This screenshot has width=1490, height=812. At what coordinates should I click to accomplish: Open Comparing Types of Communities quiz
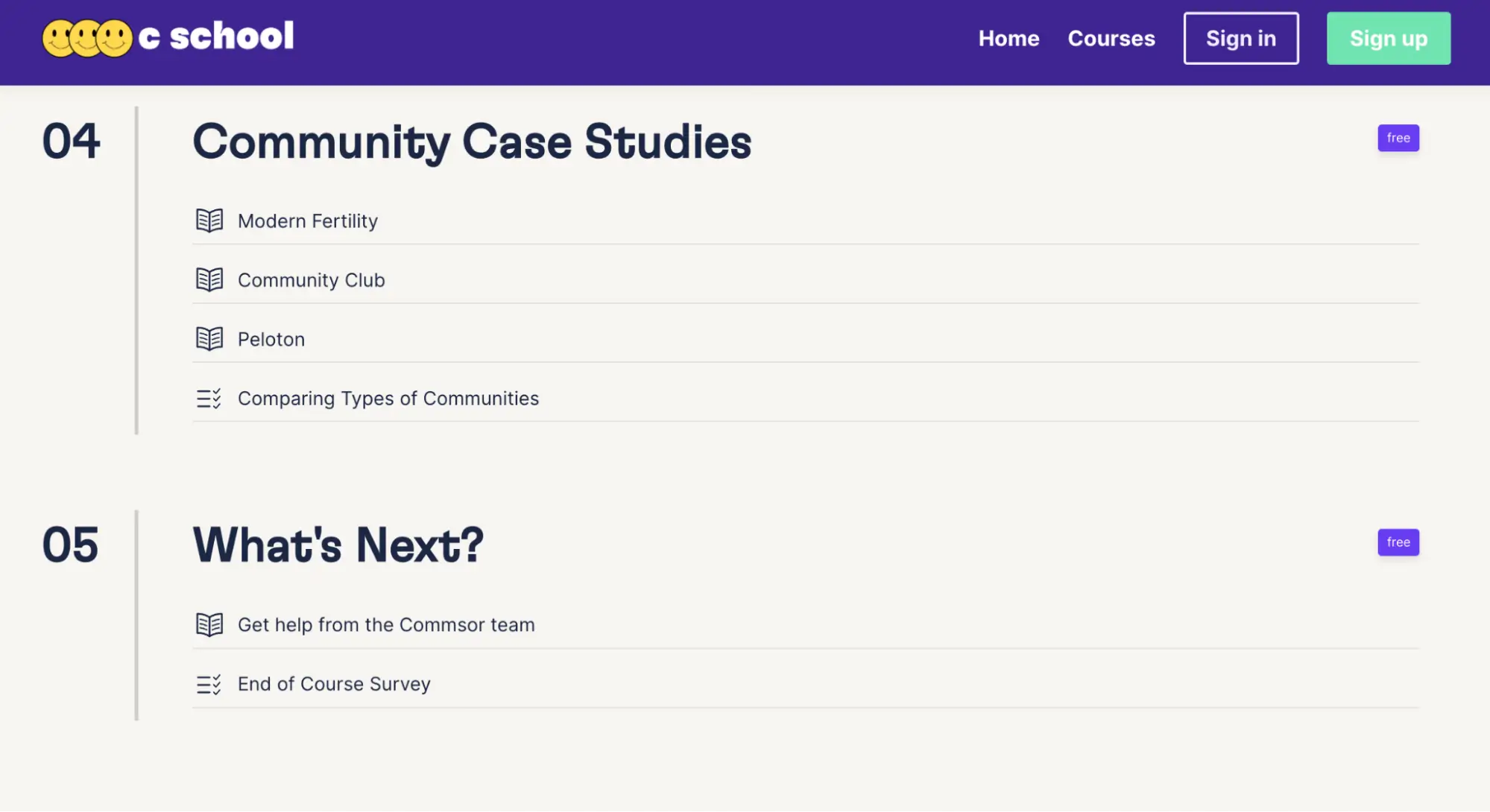coord(388,399)
